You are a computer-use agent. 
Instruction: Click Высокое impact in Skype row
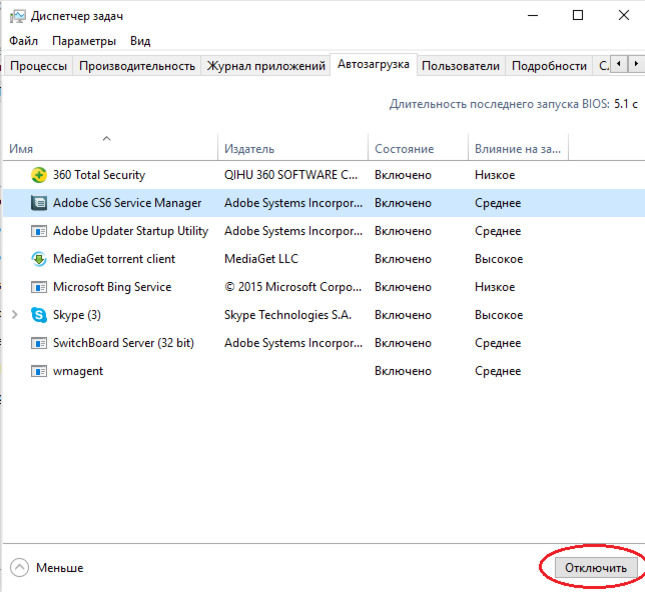tap(499, 315)
